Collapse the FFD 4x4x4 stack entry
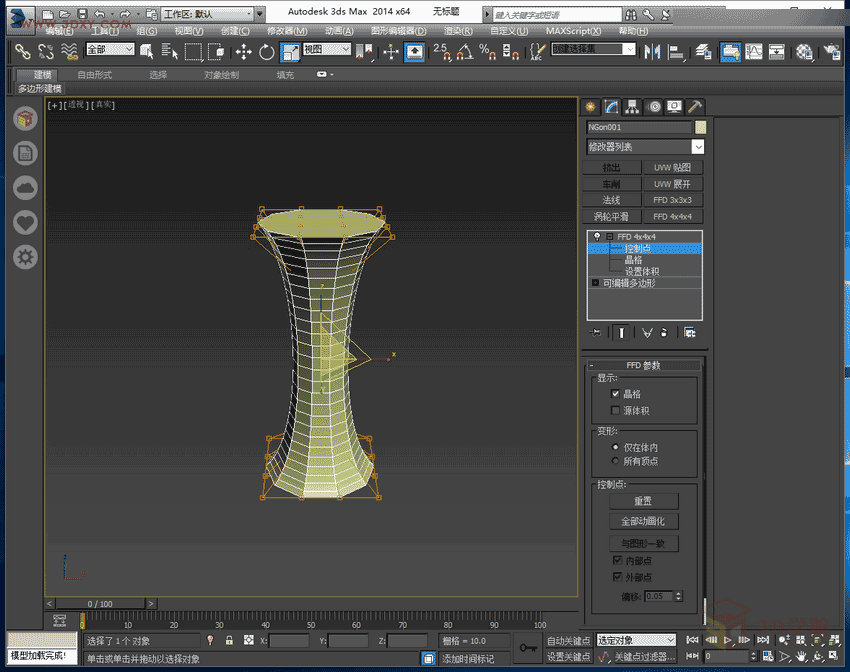This screenshot has width=850, height=672. [609, 236]
